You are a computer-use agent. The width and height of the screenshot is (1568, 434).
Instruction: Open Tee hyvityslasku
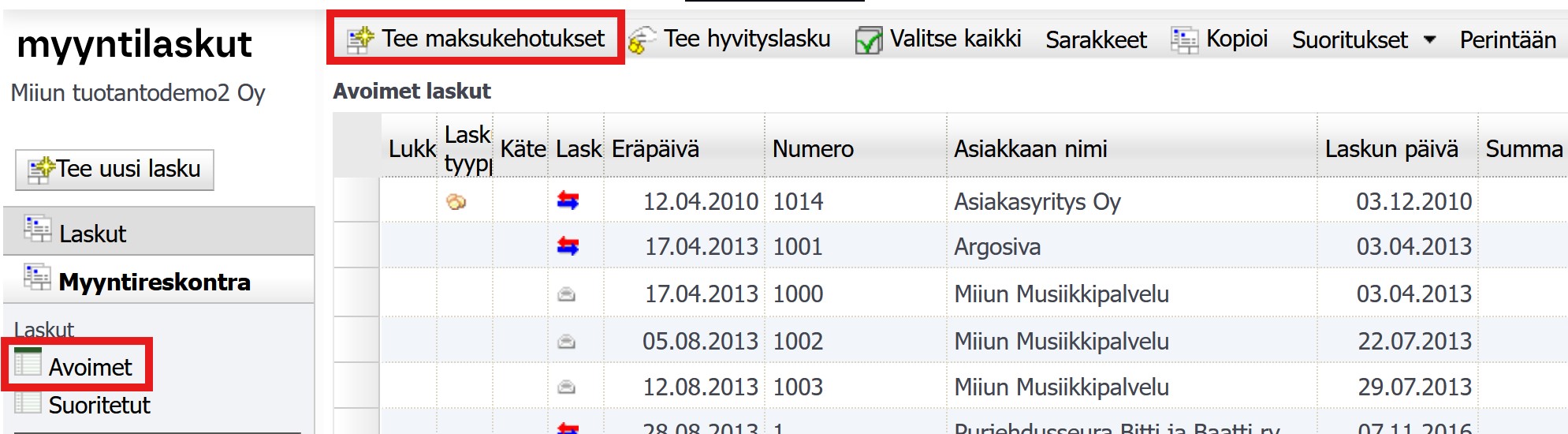[729, 39]
